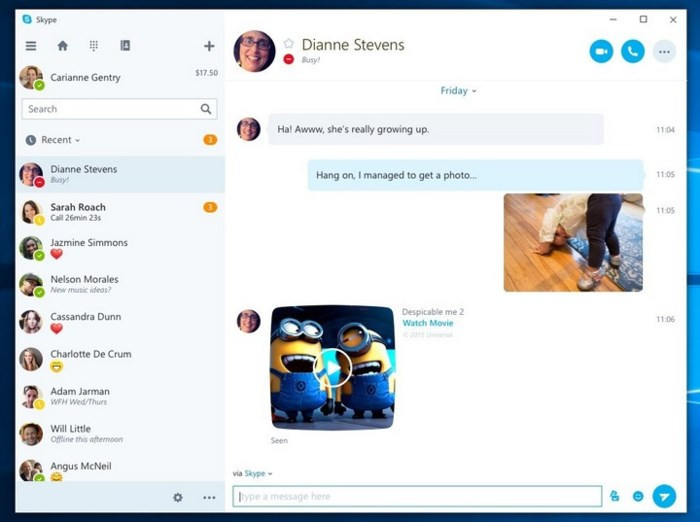Image resolution: width=700 pixels, height=522 pixels.
Task: Open the Friday date dropdown
Action: (458, 91)
